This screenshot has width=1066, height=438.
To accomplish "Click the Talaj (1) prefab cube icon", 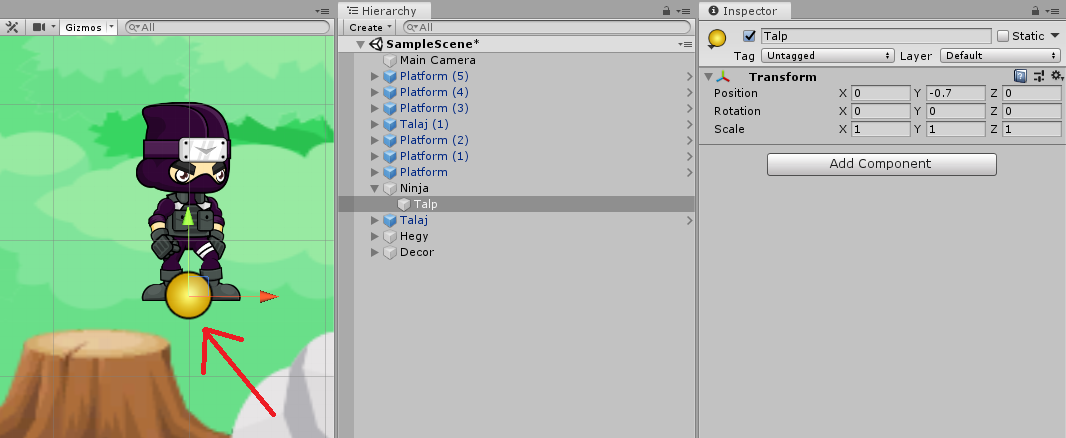I will click(390, 124).
